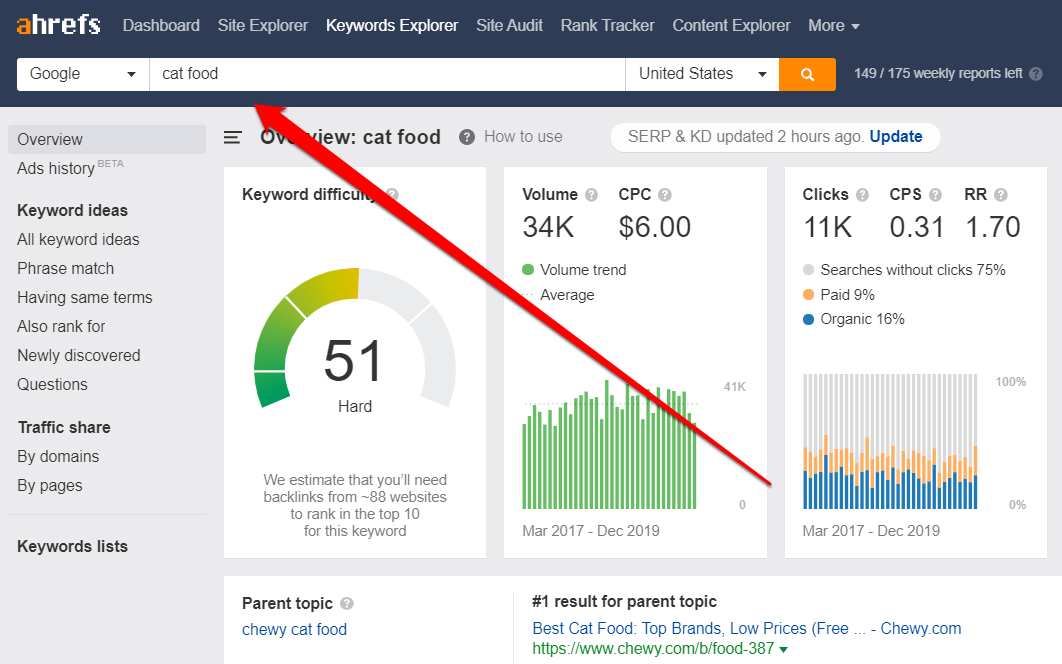
Task: Click the blue Organic legend dot
Action: tap(808, 319)
